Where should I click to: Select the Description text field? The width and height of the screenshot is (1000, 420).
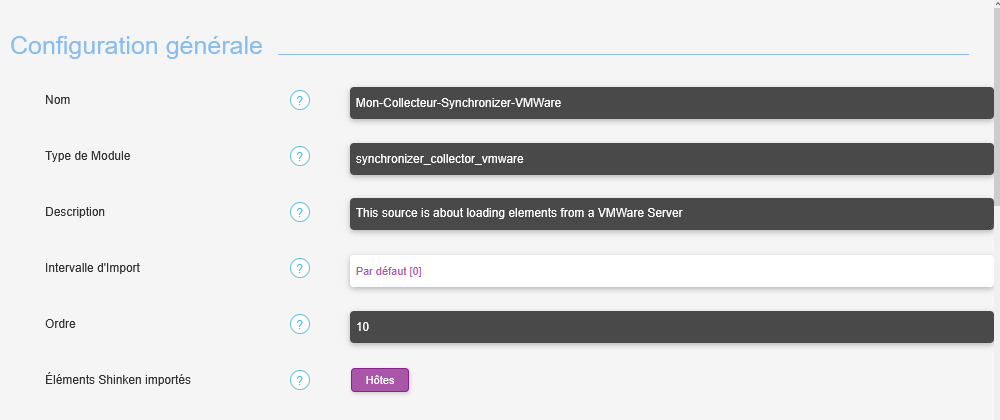click(671, 214)
